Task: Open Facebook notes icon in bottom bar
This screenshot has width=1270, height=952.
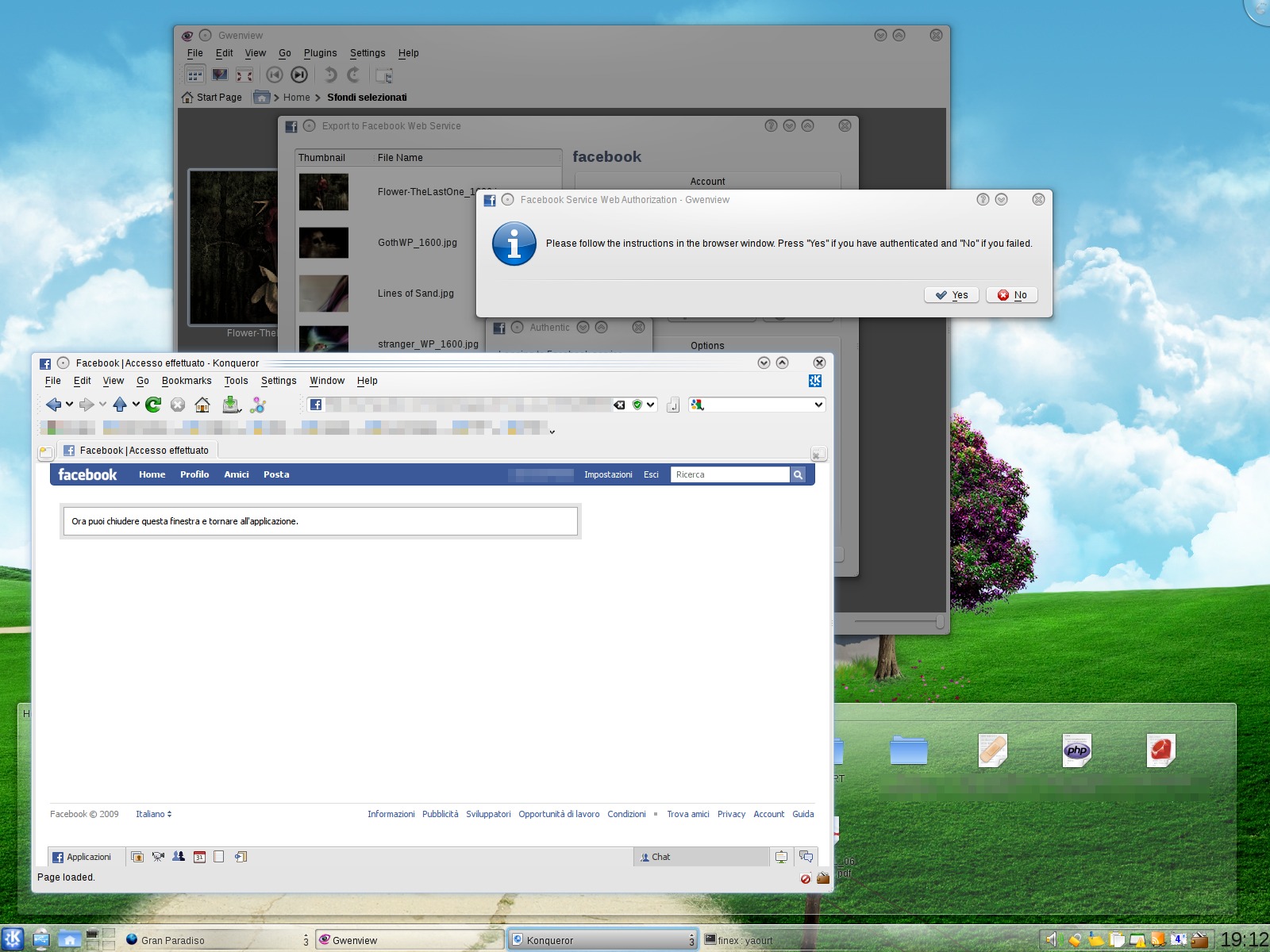Action: (x=219, y=857)
